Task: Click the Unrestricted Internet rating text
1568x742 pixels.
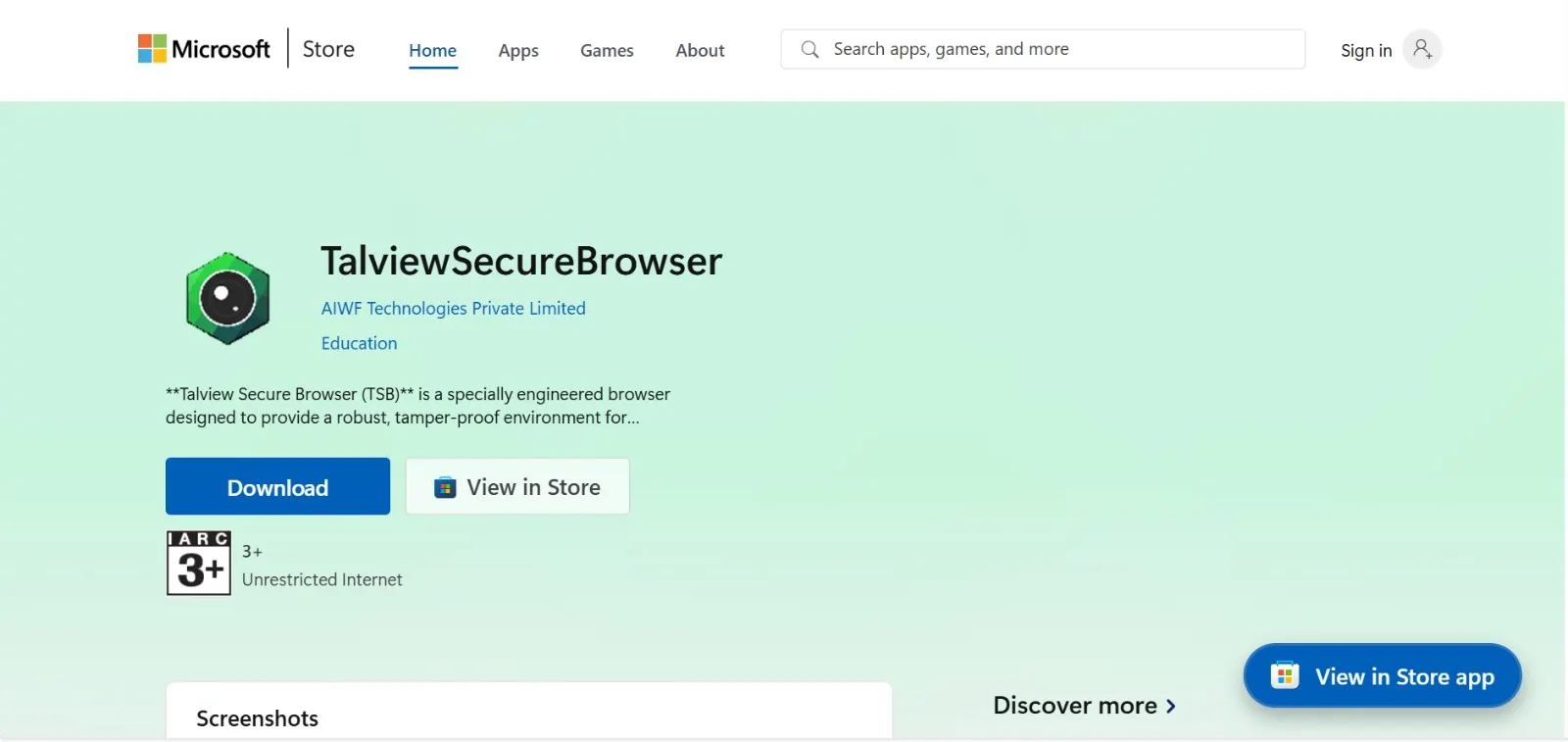Action: [x=321, y=579]
